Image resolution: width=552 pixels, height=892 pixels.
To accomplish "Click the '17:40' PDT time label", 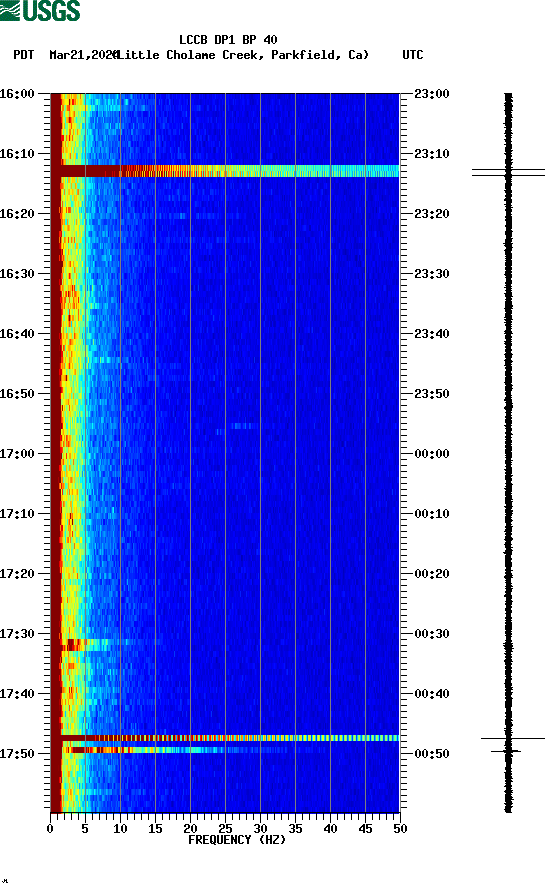I will tap(17, 694).
